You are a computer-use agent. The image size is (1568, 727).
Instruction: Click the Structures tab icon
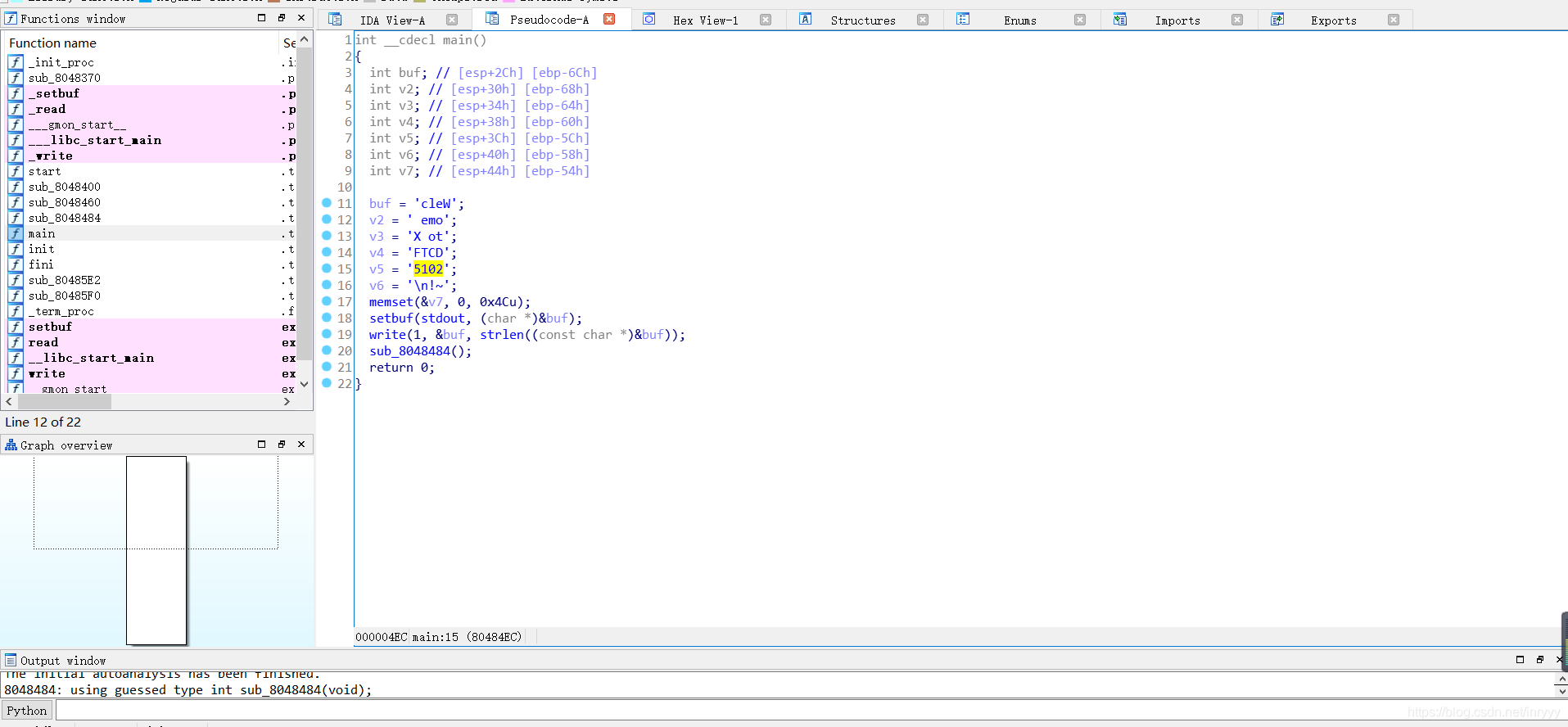click(806, 19)
